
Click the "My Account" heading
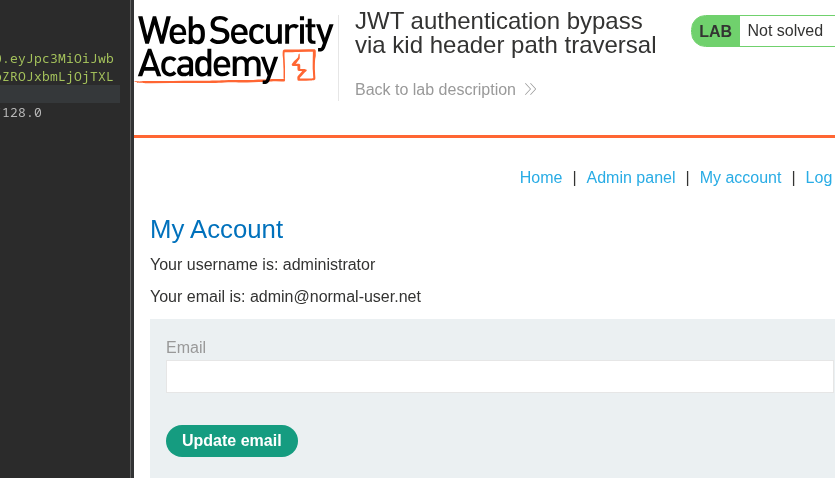pos(216,229)
